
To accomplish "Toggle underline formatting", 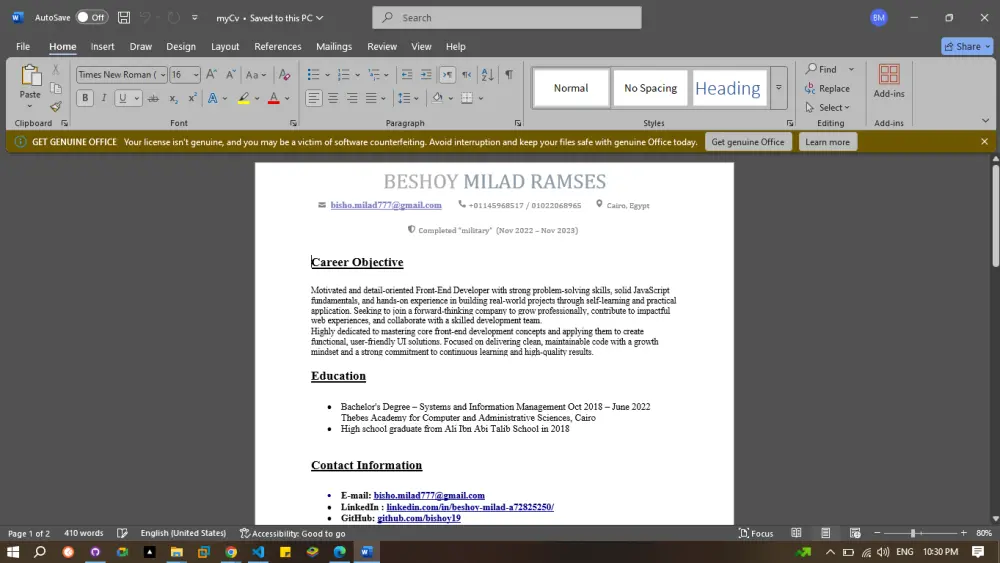I will (122, 98).
